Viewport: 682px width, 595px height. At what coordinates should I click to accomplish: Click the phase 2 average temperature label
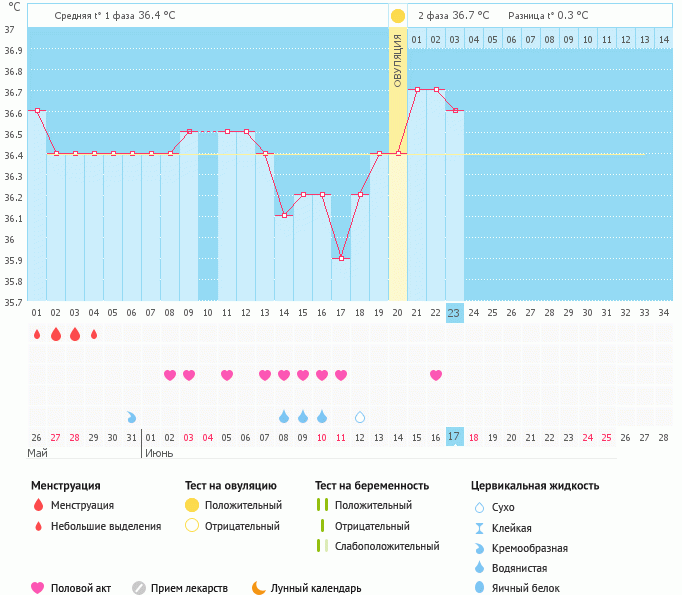pyautogui.click(x=453, y=16)
